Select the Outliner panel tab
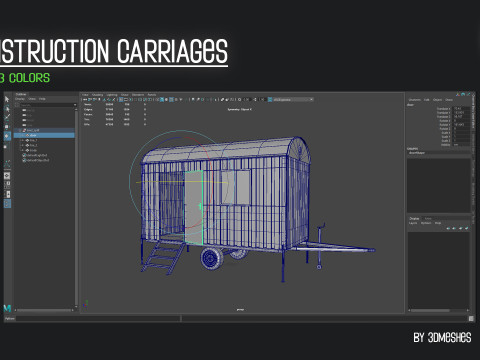 point(21,94)
